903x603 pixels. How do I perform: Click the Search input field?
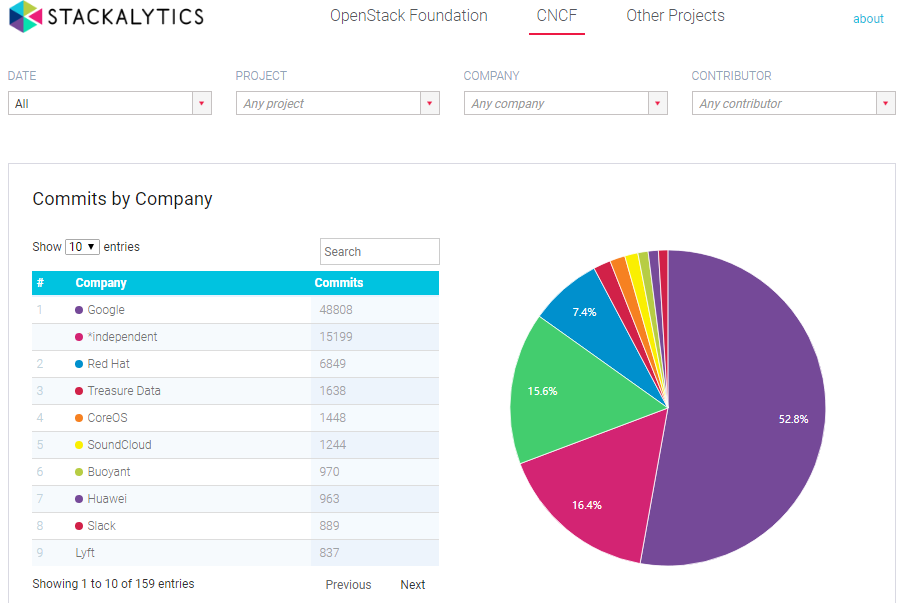(x=379, y=252)
